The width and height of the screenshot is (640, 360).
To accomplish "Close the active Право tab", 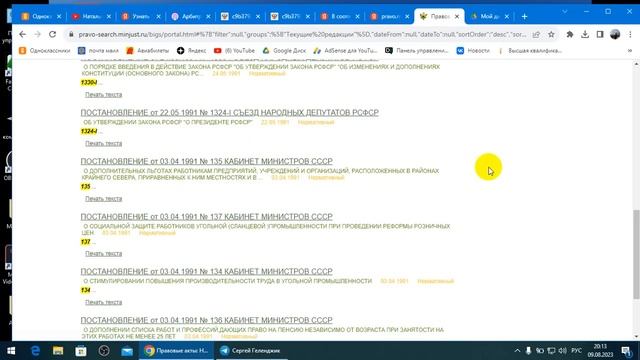I will pyautogui.click(x=457, y=17).
